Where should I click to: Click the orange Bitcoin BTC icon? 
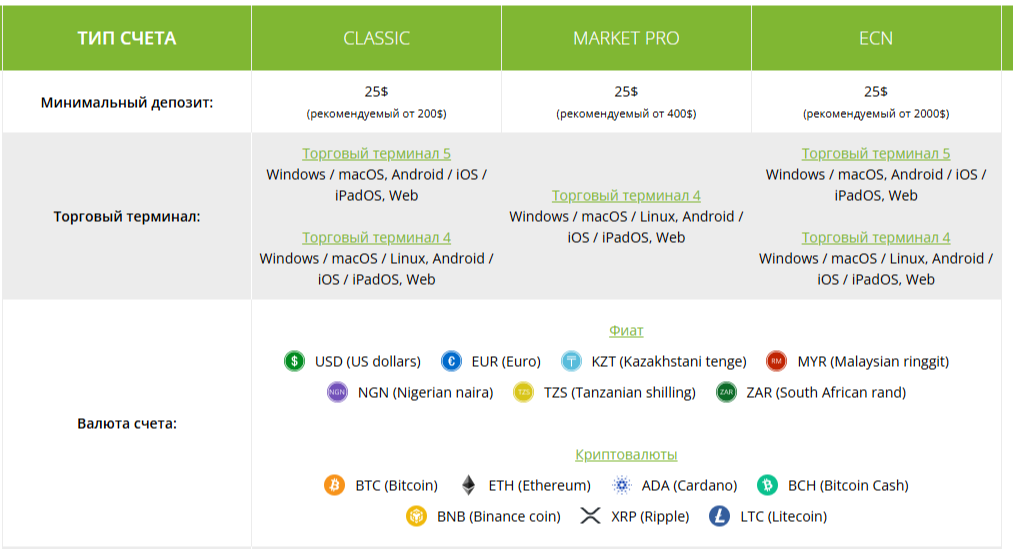coord(335,485)
